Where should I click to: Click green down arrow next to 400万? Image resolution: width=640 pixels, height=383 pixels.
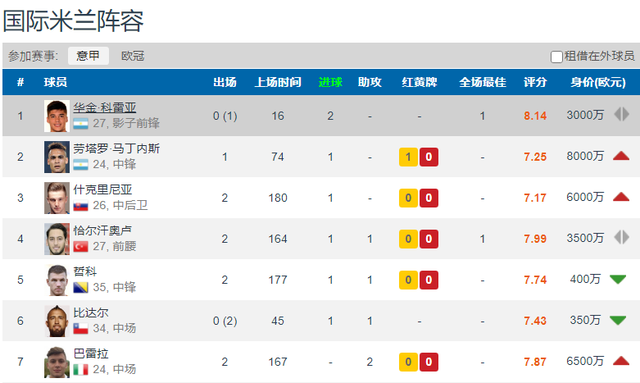pyautogui.click(x=618, y=279)
